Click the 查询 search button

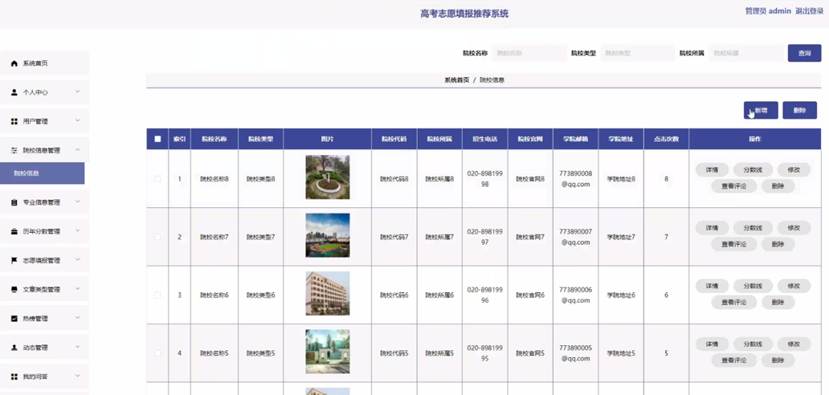[x=804, y=53]
